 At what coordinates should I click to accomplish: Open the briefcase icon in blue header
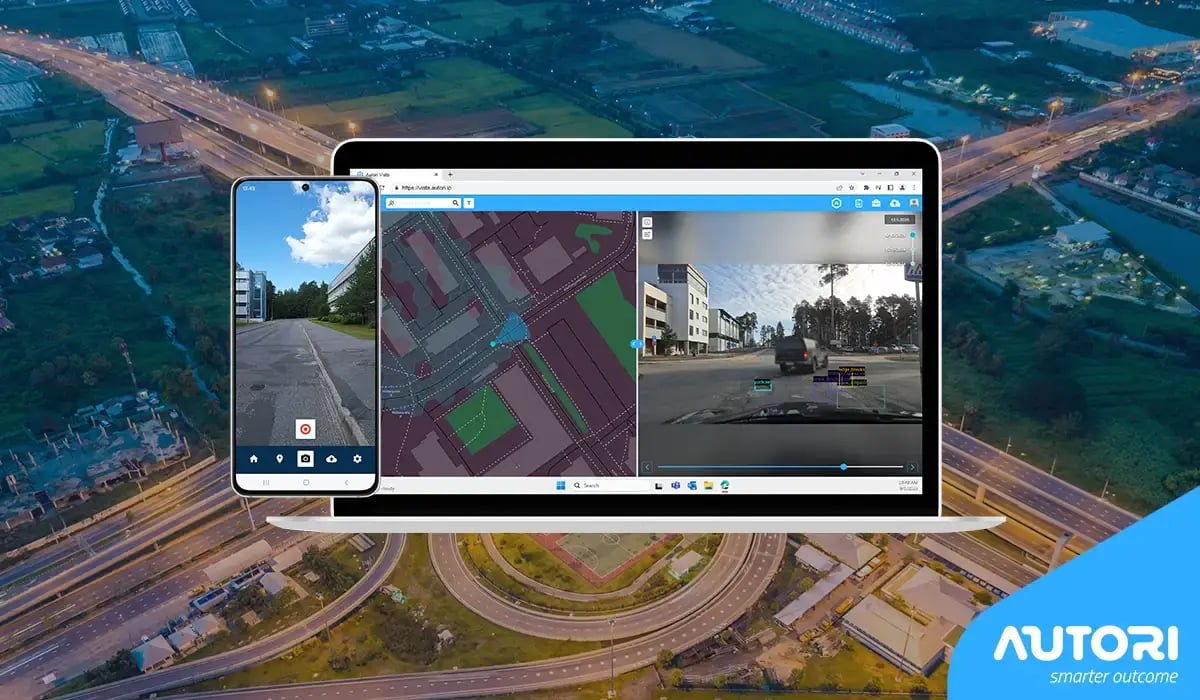point(877,203)
